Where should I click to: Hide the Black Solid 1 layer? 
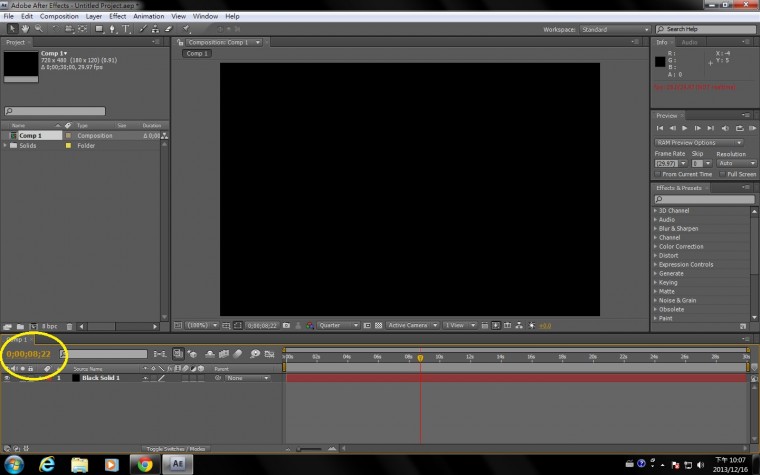(x=7, y=378)
